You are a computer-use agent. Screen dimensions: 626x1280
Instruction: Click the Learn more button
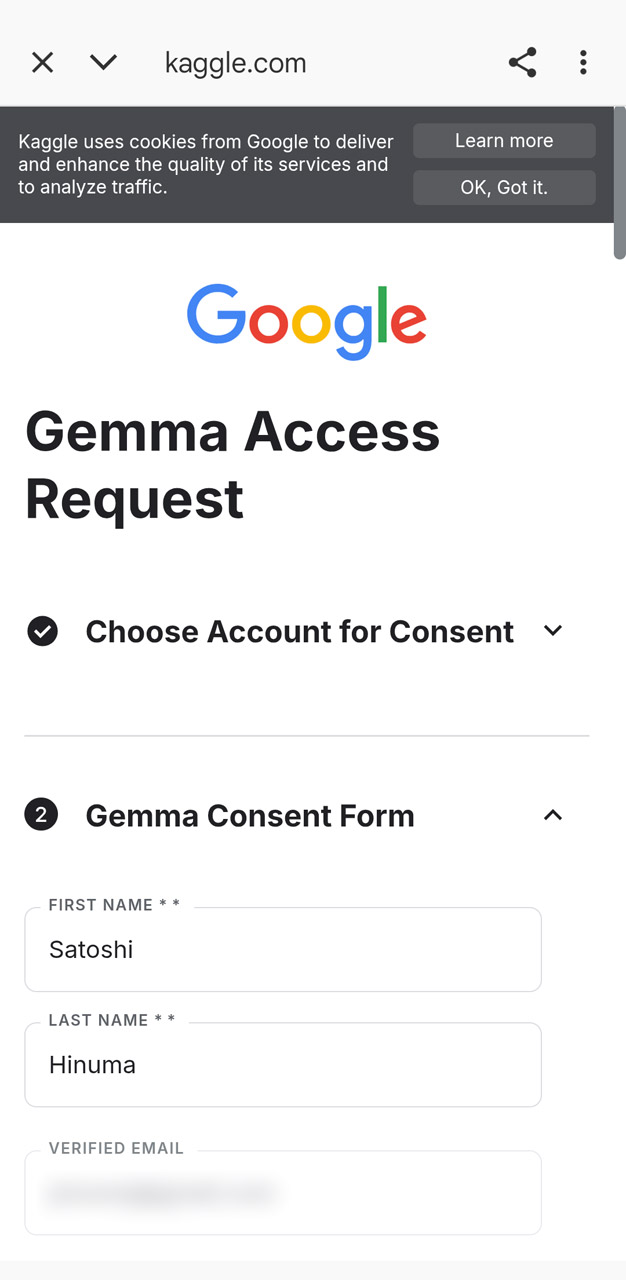pyautogui.click(x=504, y=141)
